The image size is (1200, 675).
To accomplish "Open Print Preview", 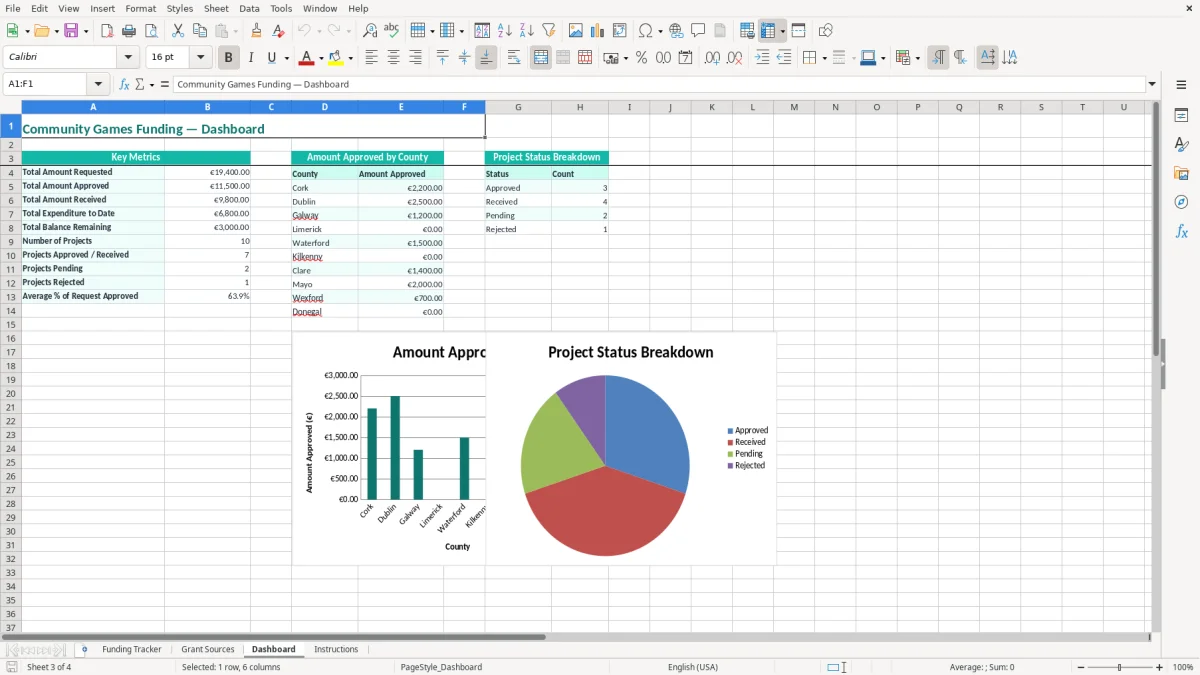I will 150,31.
